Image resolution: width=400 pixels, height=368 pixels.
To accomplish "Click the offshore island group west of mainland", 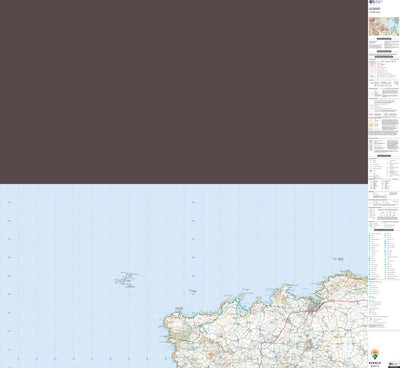I will [x=126, y=279].
